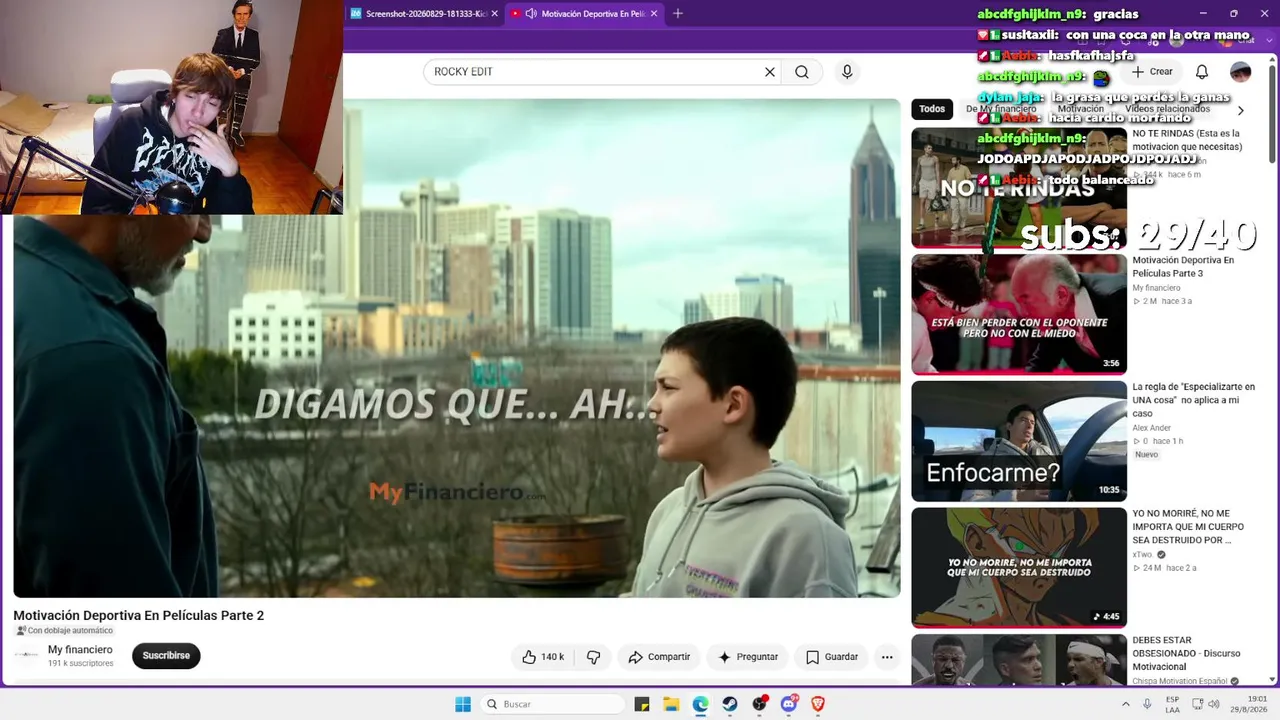
Task: Open title 'YO NO MORIRÉ, NO ME IMPORTA'
Action: (1188, 527)
